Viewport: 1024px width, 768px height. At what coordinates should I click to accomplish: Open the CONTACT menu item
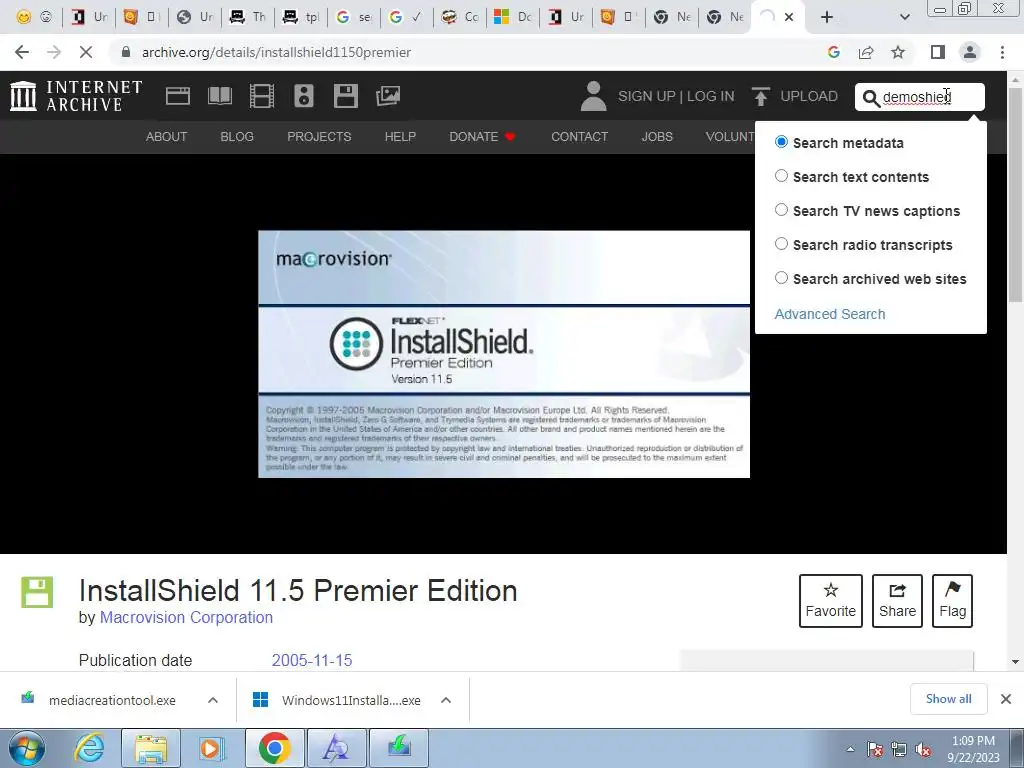[x=579, y=136]
